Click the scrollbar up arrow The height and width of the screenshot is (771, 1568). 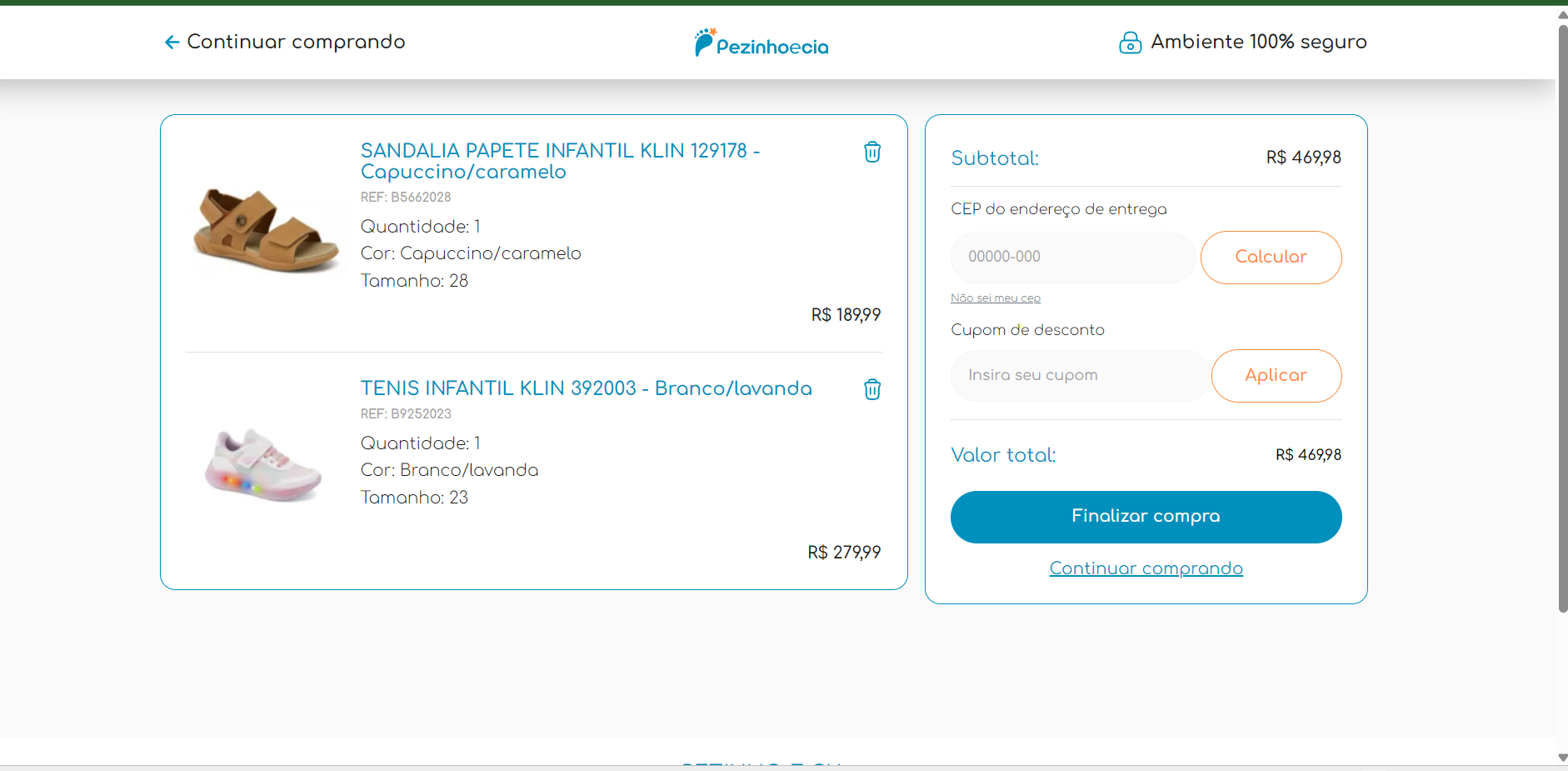1562,14
